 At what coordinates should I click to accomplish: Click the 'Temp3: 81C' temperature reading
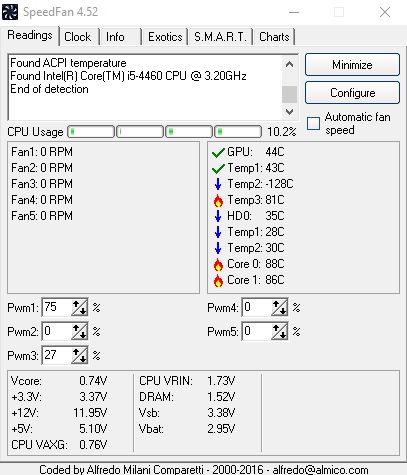256,200
